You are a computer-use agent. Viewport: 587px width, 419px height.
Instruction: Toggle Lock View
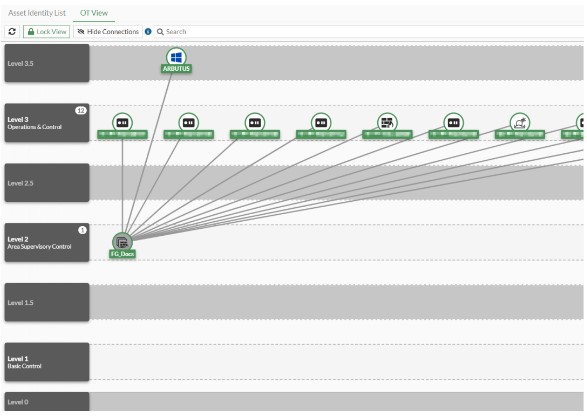pyautogui.click(x=46, y=31)
